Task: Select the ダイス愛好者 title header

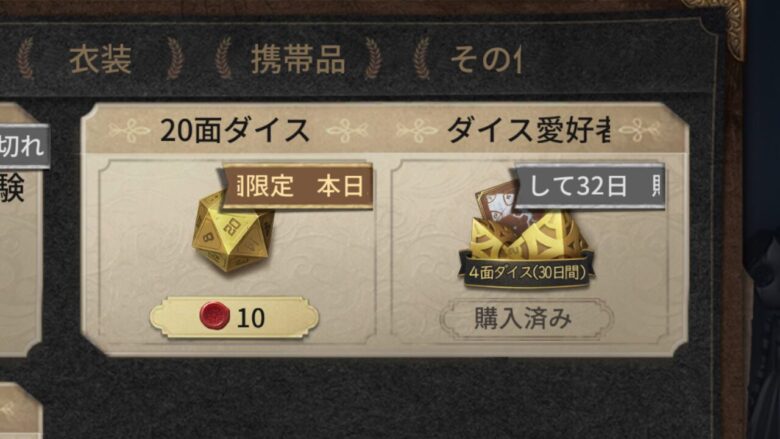Action: [528, 130]
